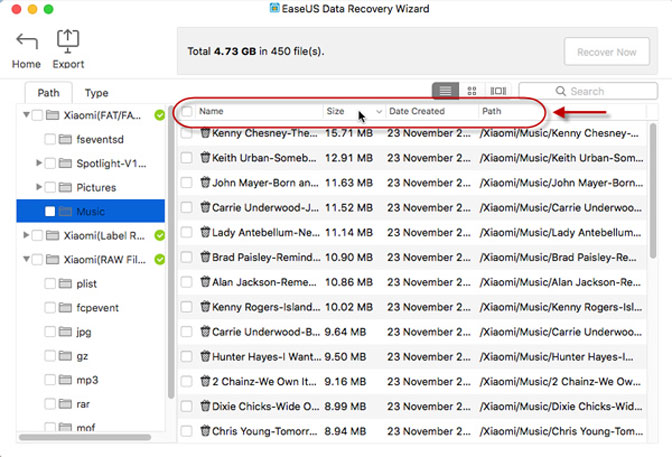The image size is (672, 457).
Task: Click trash icon beside Keith Urban file
Action: [205, 158]
